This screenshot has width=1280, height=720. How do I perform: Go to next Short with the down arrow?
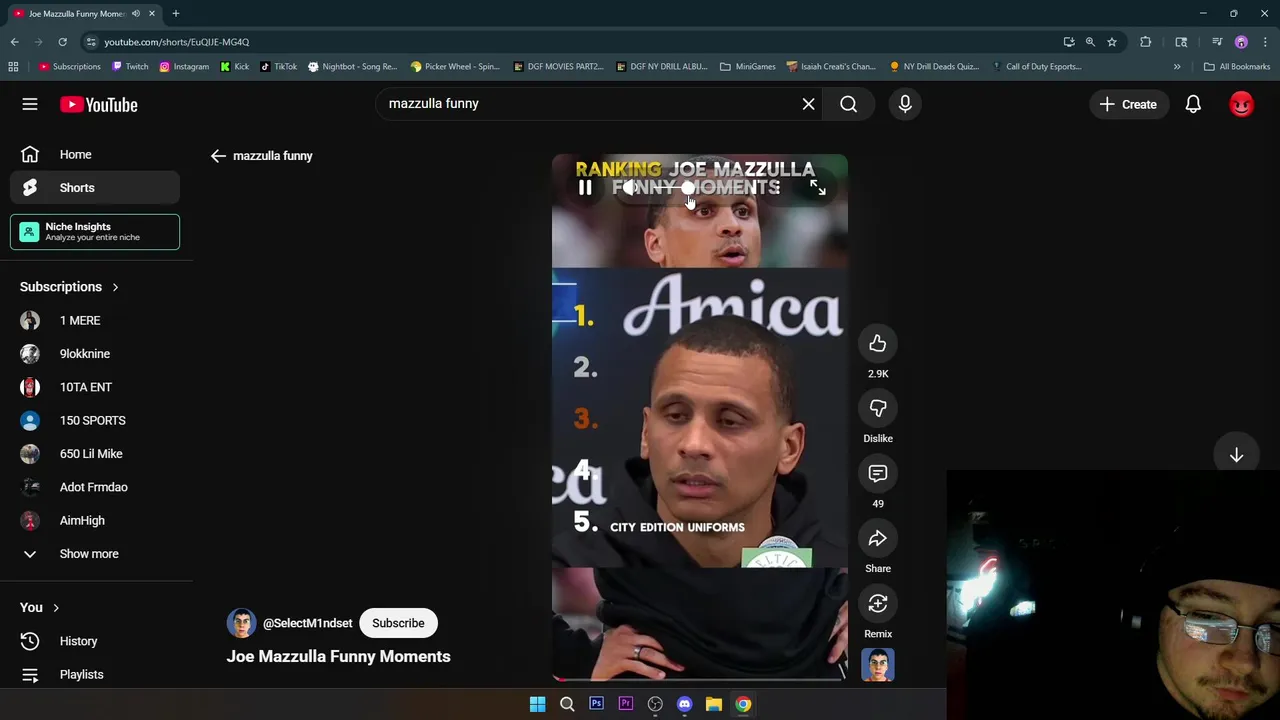1236,455
